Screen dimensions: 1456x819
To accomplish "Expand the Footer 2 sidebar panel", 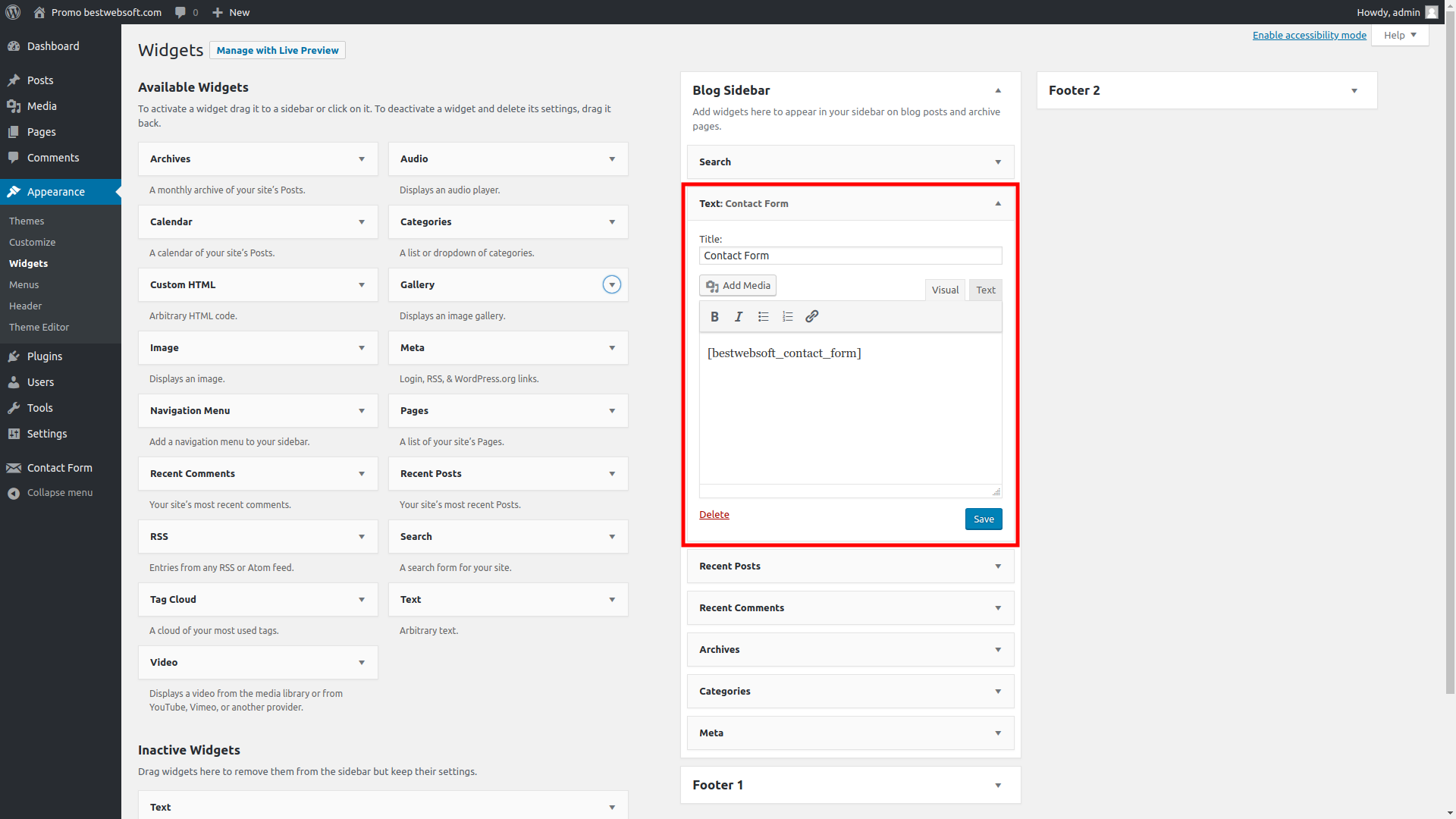I will pyautogui.click(x=1354, y=90).
